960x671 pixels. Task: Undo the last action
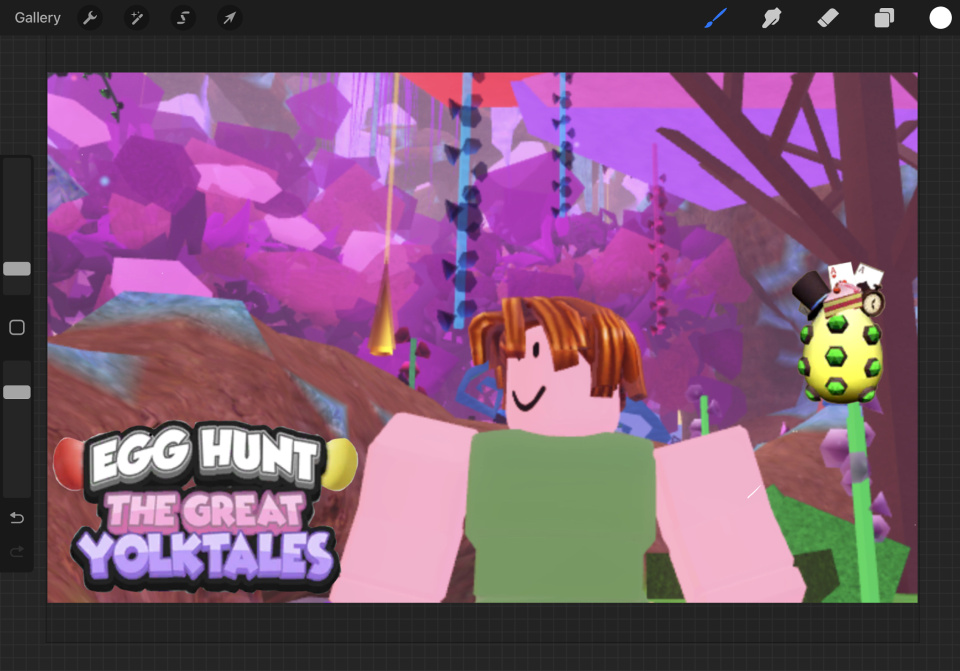pyautogui.click(x=17, y=519)
